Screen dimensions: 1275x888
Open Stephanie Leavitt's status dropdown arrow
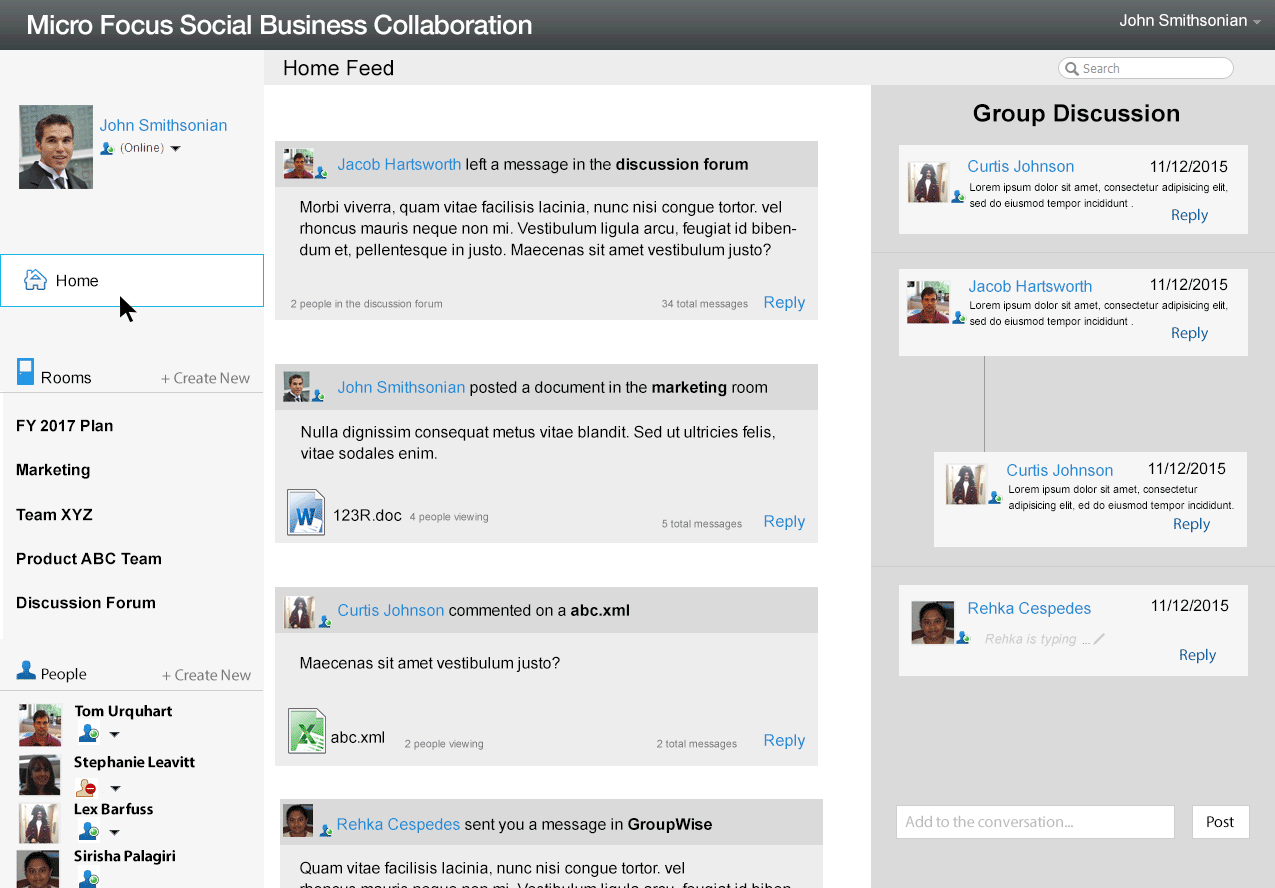[114, 788]
